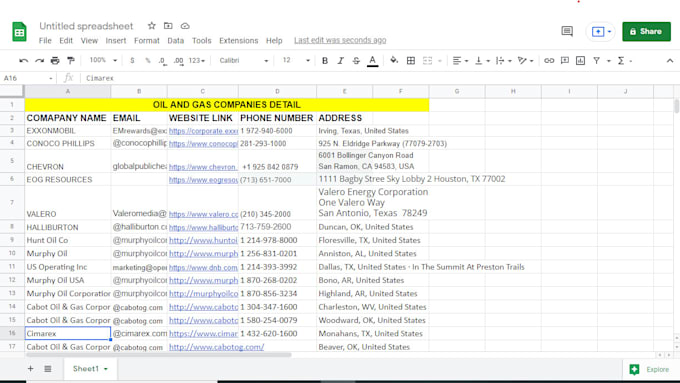The height and width of the screenshot is (383, 680).
Task: Click the Insert chart icon
Action: pos(580,61)
